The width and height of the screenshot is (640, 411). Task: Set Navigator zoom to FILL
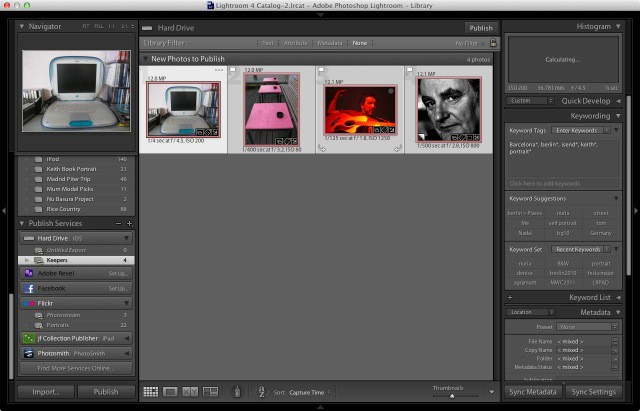click(99, 26)
